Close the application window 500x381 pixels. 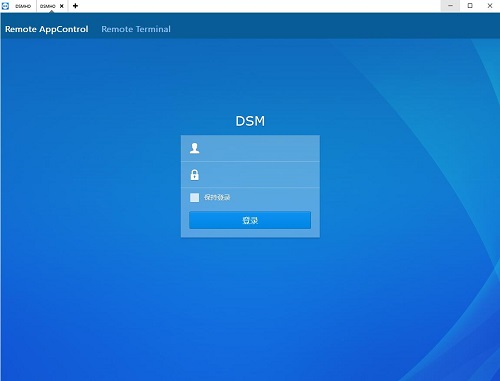coord(490,6)
